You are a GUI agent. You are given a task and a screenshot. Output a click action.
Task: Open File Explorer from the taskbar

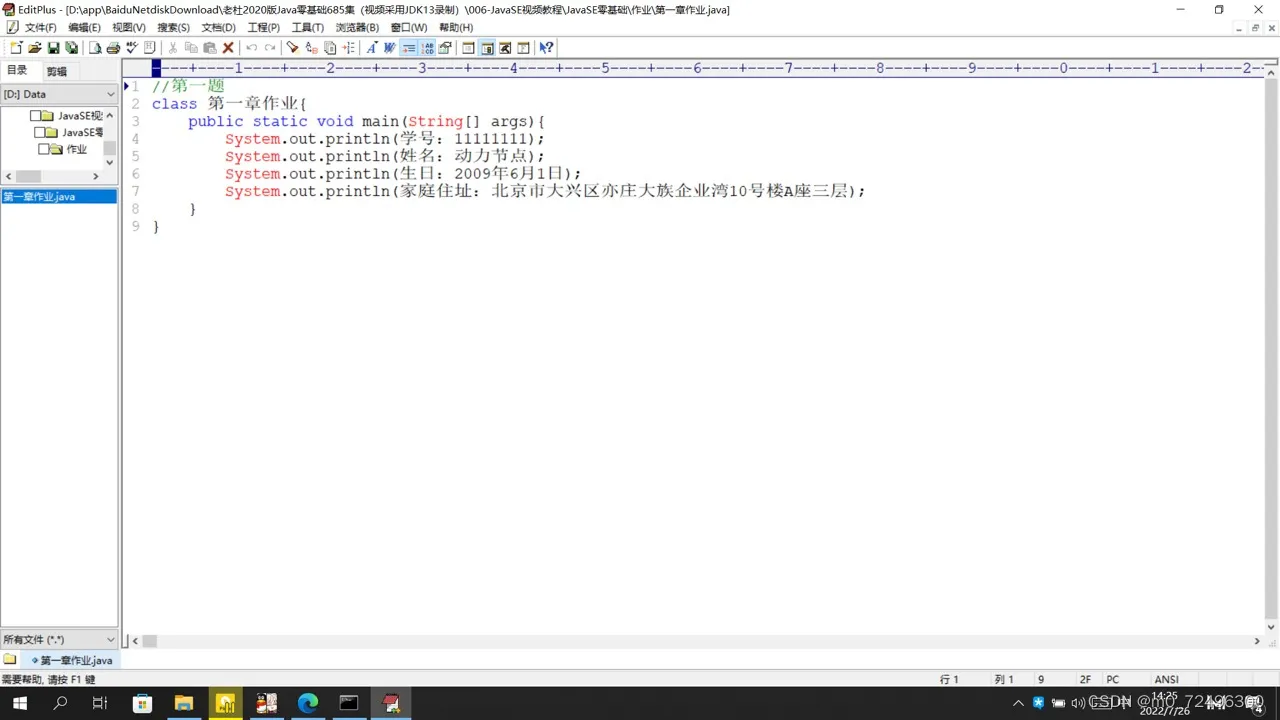184,703
